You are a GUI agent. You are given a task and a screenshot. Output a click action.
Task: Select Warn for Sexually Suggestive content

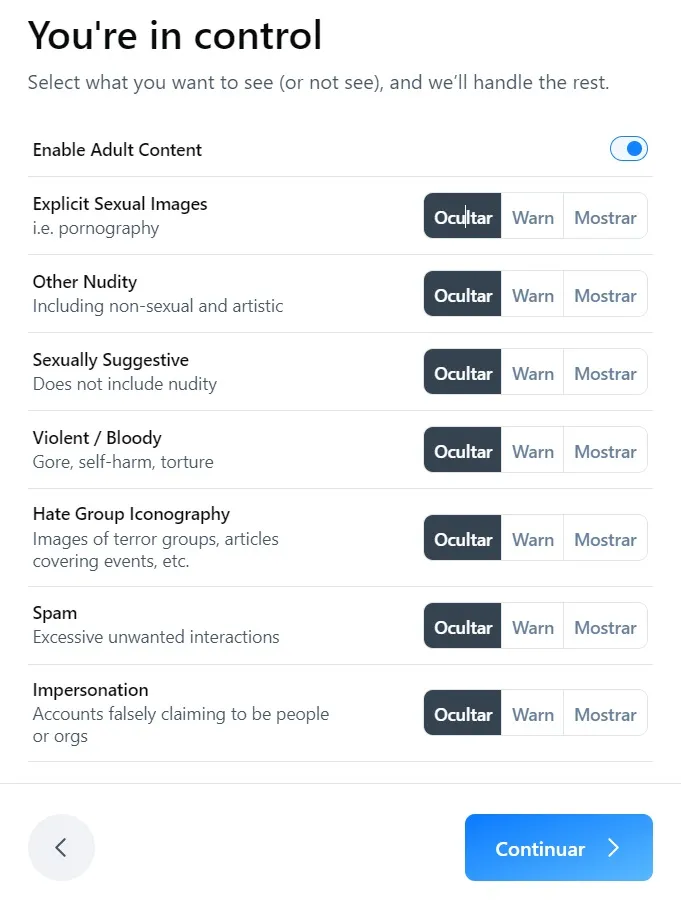(532, 373)
